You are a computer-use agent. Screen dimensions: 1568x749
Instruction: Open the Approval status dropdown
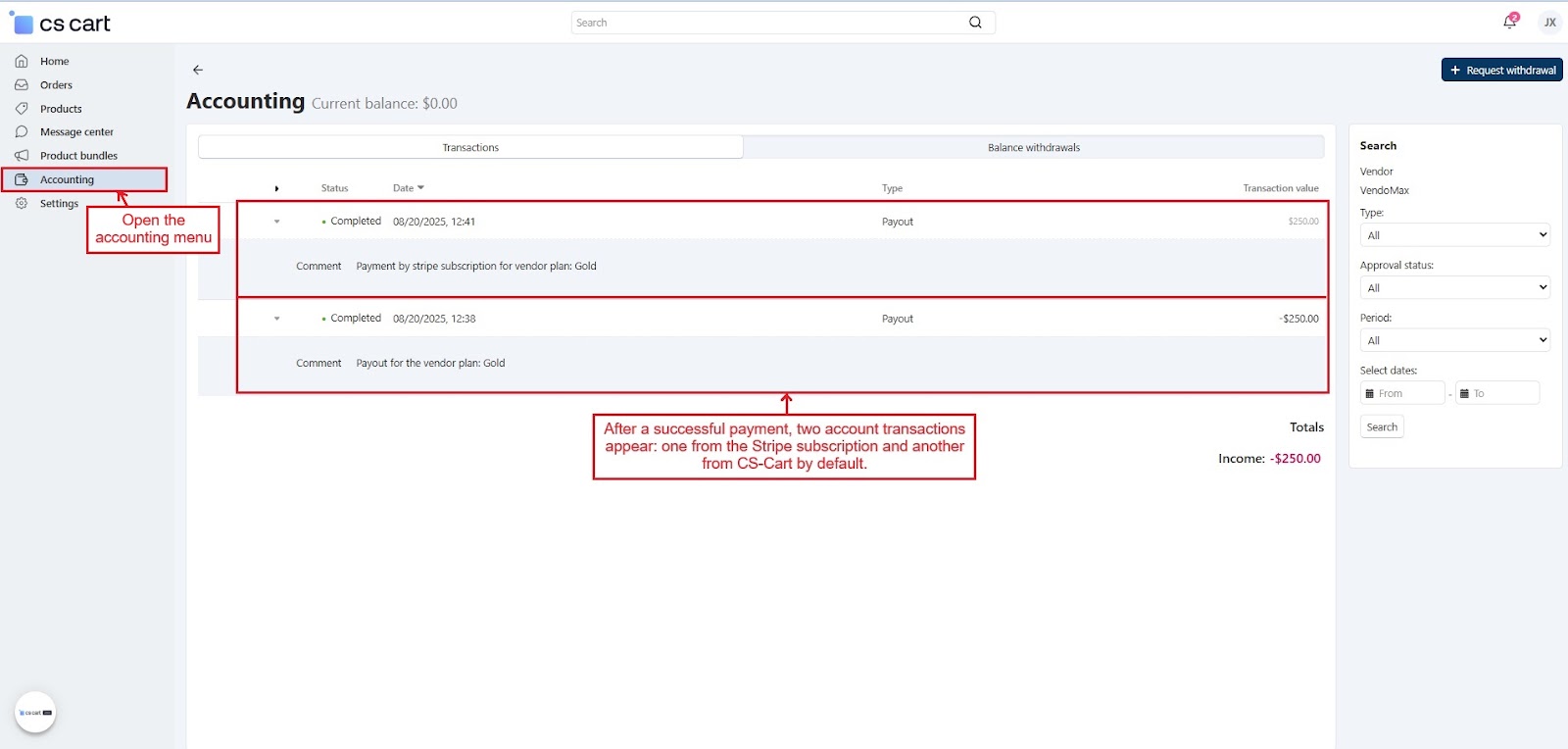point(1454,288)
